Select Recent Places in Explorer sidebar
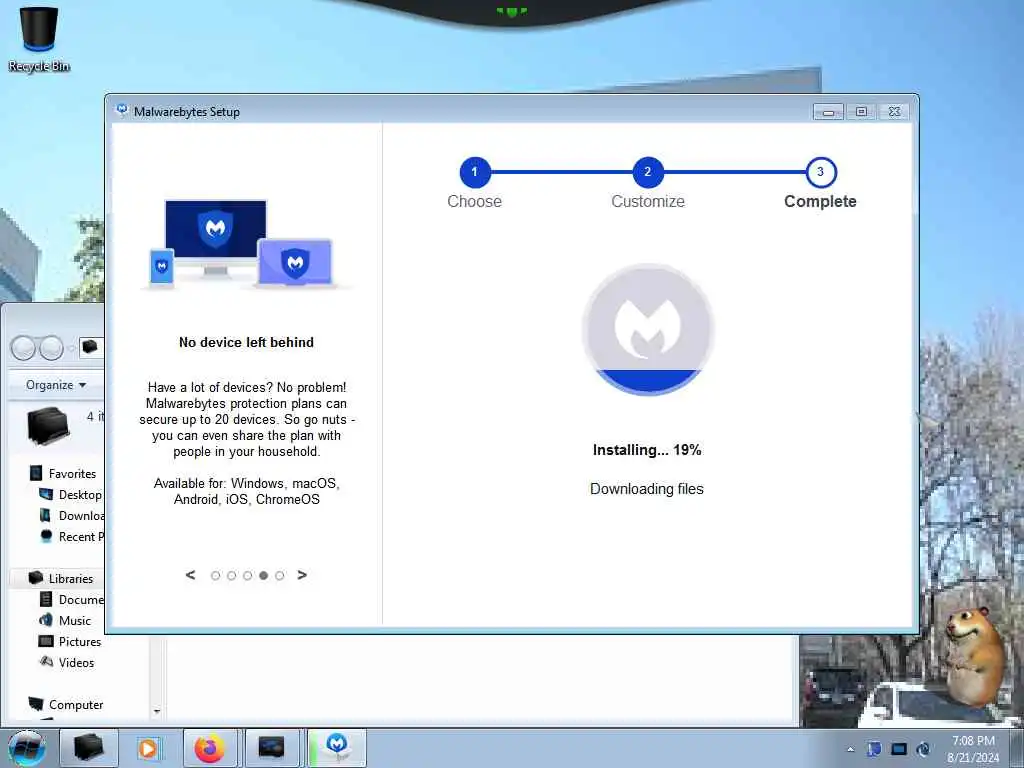The width and height of the screenshot is (1024, 768). (x=71, y=536)
